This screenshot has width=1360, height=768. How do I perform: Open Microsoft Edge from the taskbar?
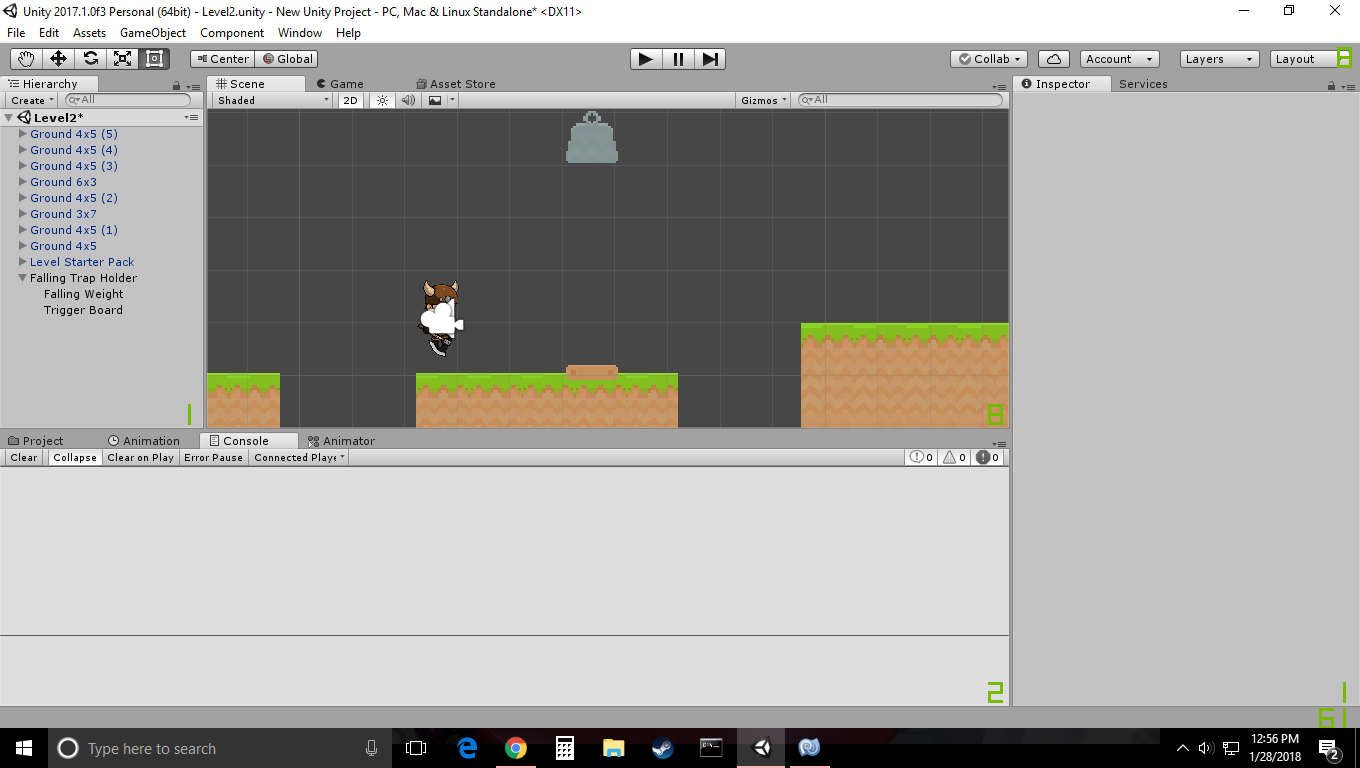click(x=467, y=748)
